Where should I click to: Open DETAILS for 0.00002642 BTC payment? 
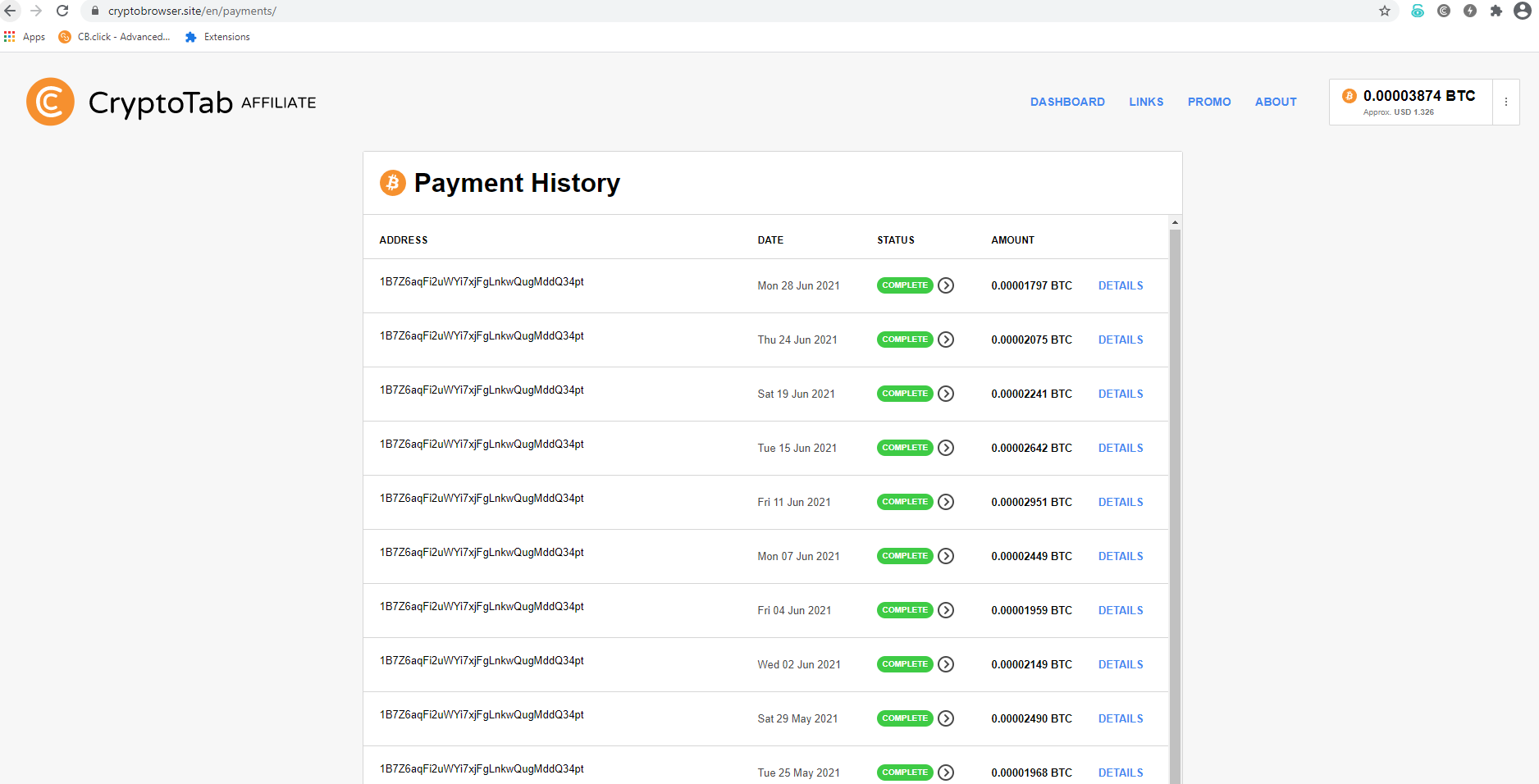click(x=1121, y=448)
